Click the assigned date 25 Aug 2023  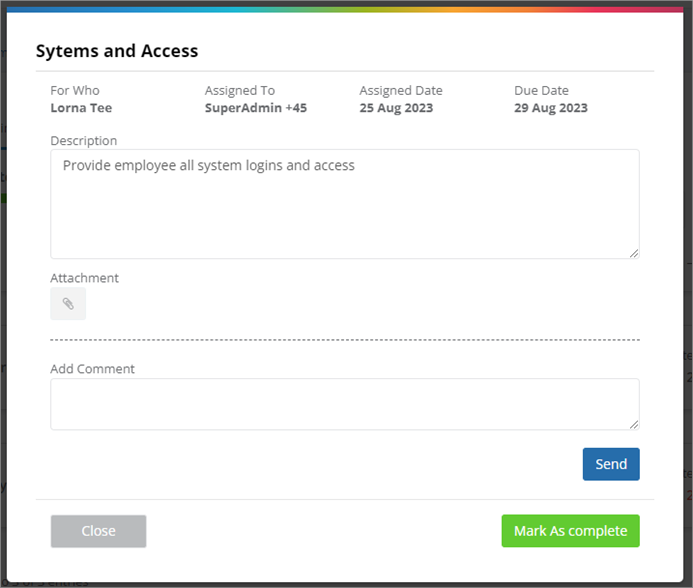[396, 108]
